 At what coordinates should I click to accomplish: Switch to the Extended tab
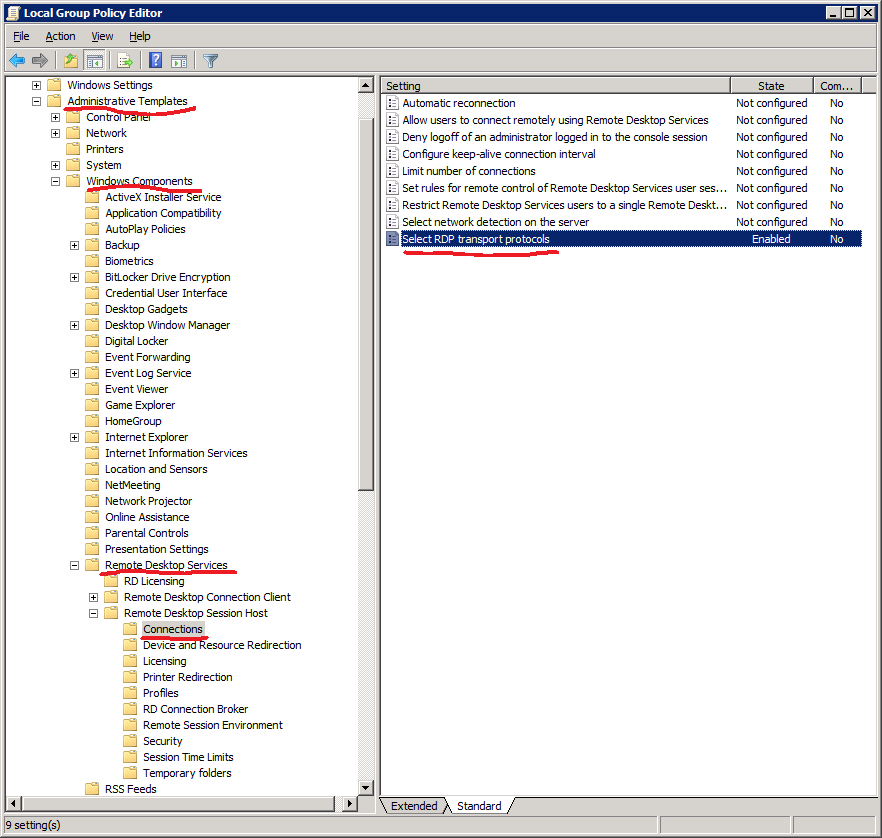[x=412, y=805]
